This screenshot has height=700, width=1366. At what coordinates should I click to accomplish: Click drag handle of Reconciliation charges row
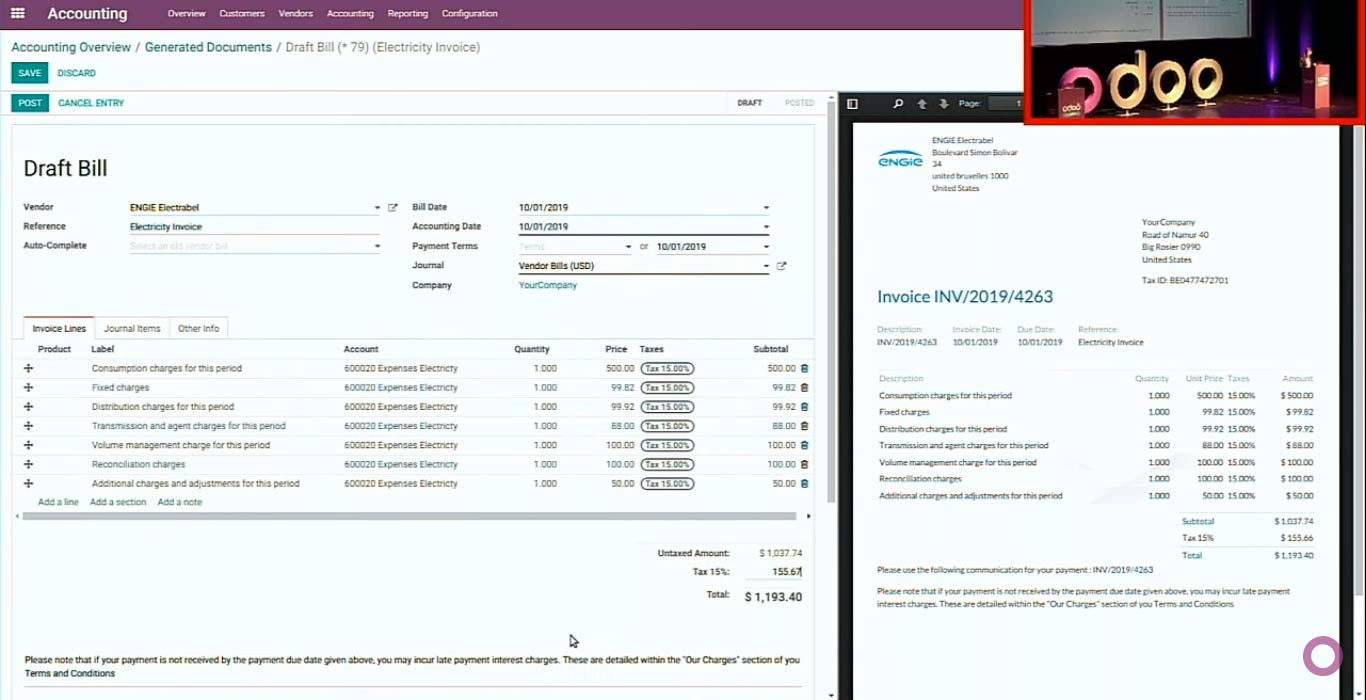coord(29,465)
